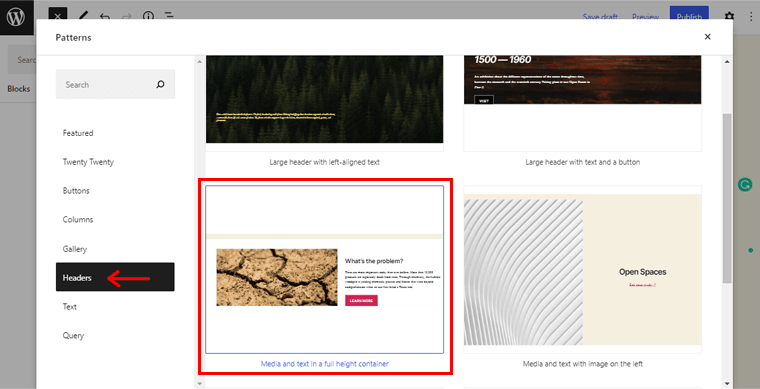Click the pattern list scrollbar down arrow
The image size is (760, 389).
click(x=727, y=383)
